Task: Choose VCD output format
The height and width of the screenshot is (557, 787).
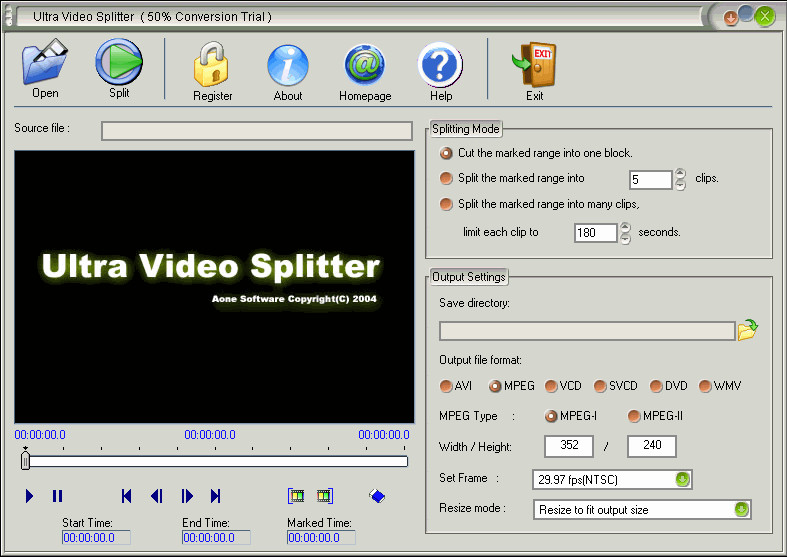Action: (551, 386)
